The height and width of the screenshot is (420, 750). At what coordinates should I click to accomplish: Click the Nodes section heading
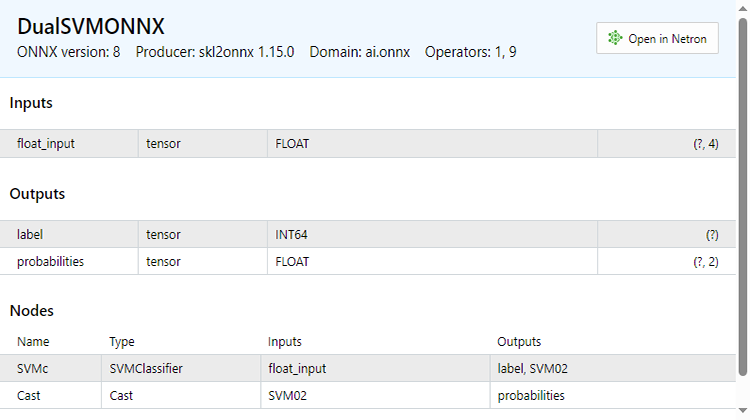32,310
